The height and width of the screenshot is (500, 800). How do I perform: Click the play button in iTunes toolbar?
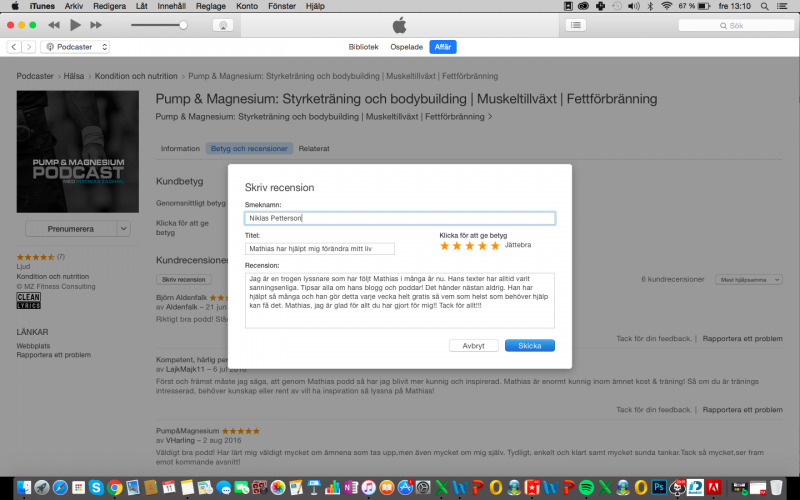tap(75, 24)
